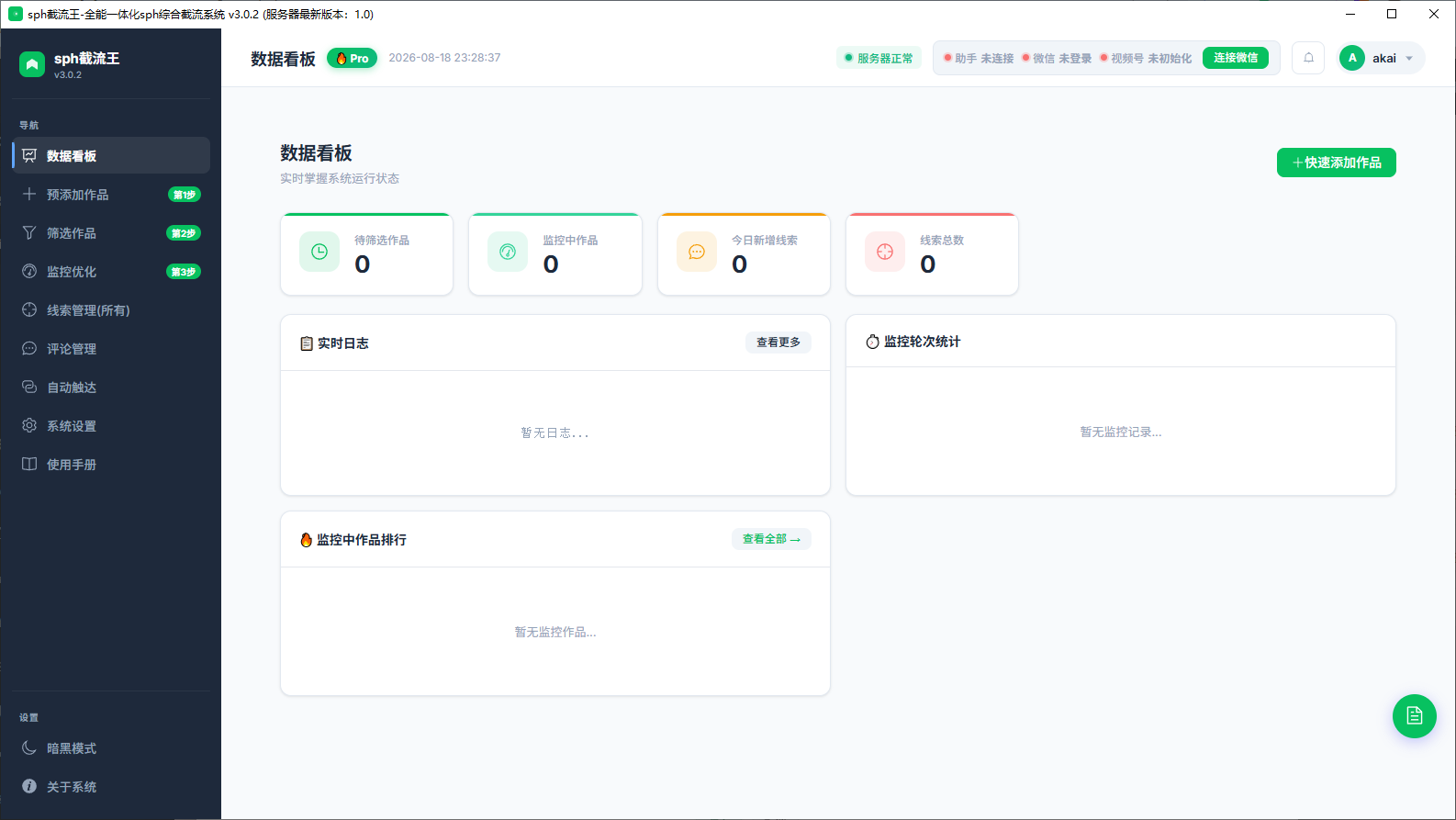This screenshot has width=1456, height=820.
Task: Click the gauge icon beside 监控优化
Action: tap(29, 271)
